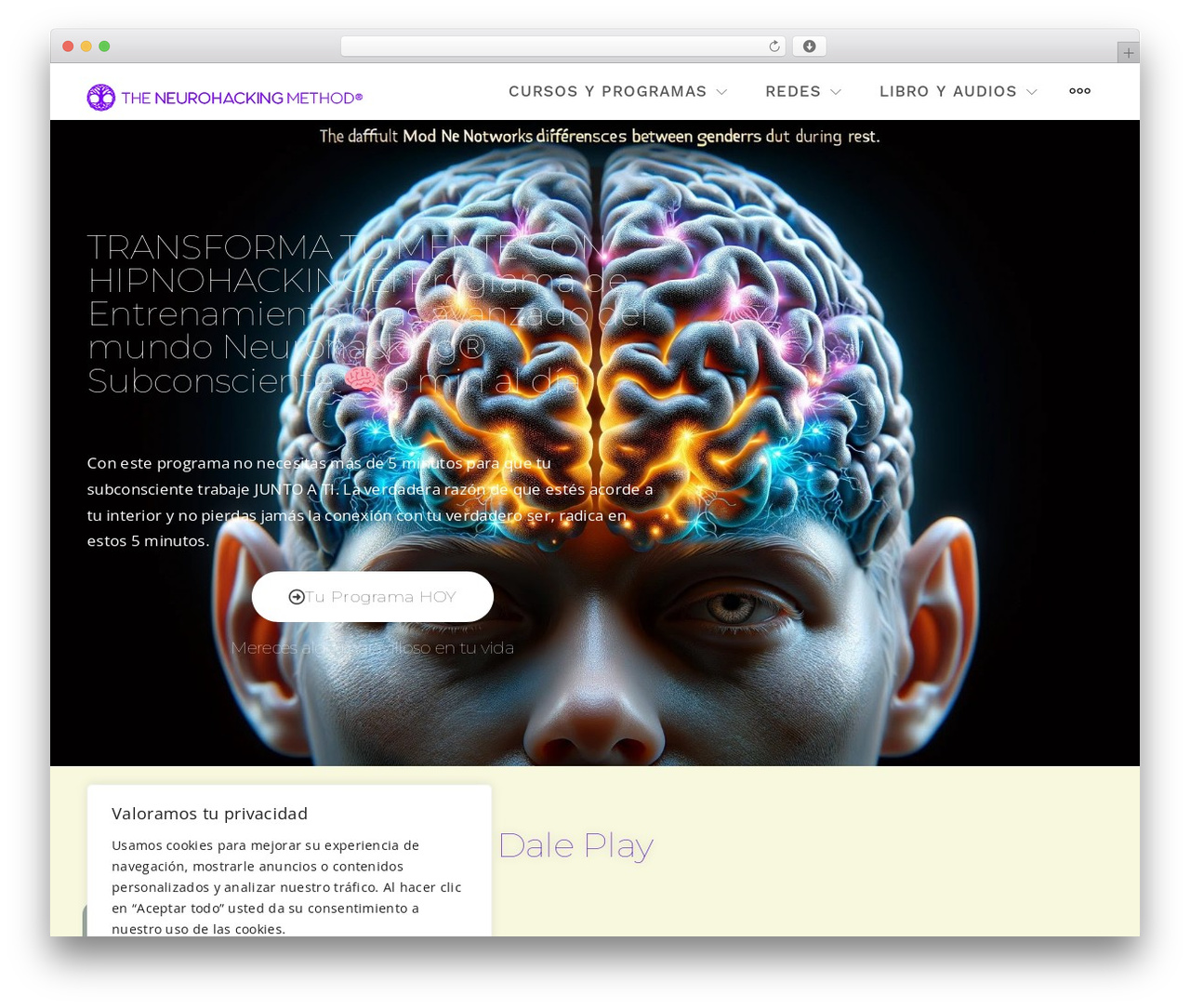
Task: Open a new tab with the plus icon
Action: point(1128,53)
